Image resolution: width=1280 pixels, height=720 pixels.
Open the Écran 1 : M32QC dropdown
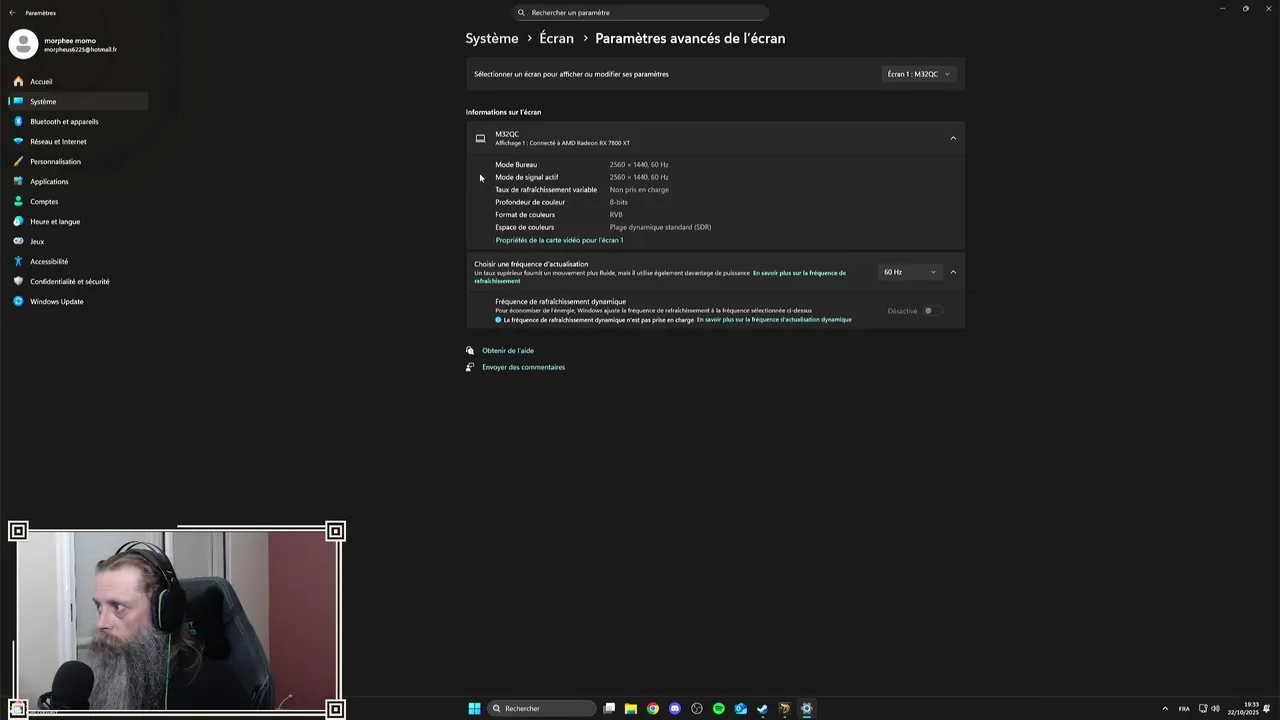click(x=919, y=74)
